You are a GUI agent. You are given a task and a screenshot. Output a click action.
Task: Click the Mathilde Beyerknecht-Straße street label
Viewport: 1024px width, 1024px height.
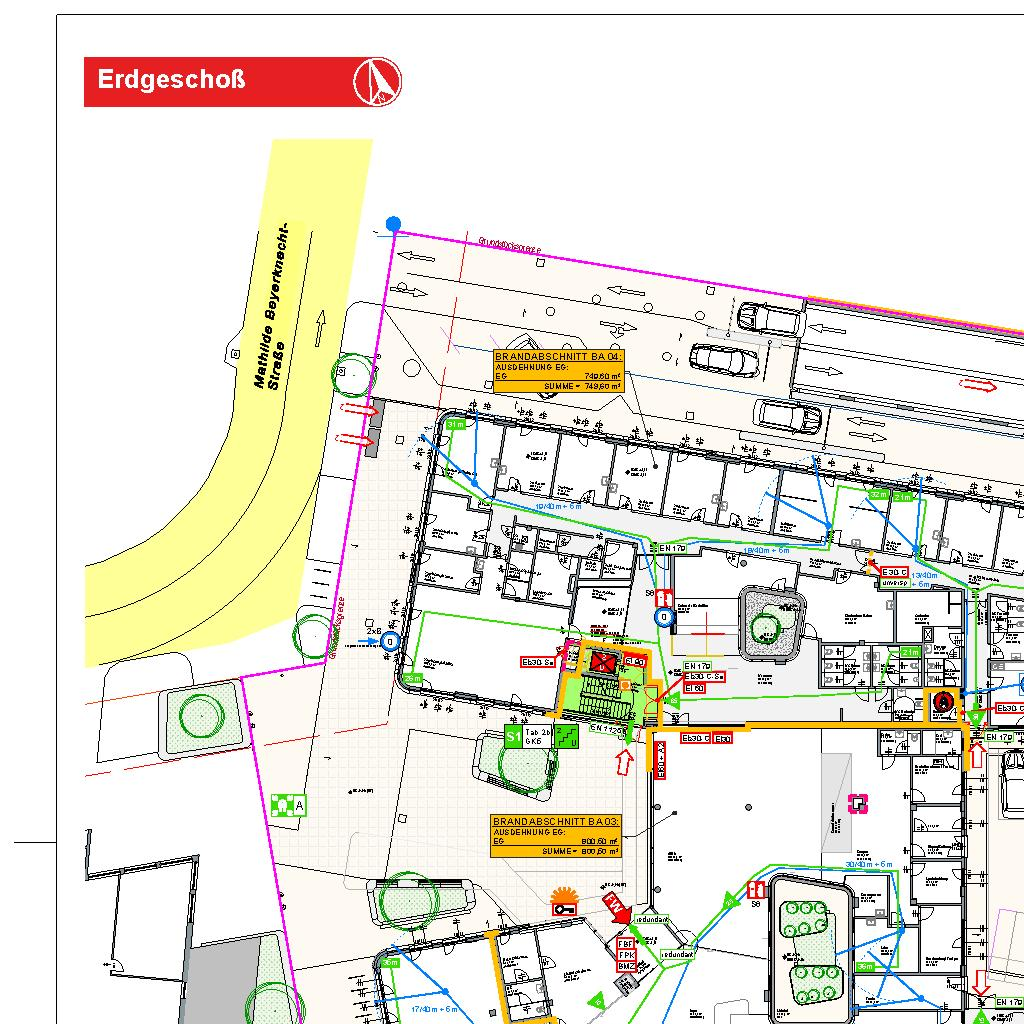click(x=270, y=305)
